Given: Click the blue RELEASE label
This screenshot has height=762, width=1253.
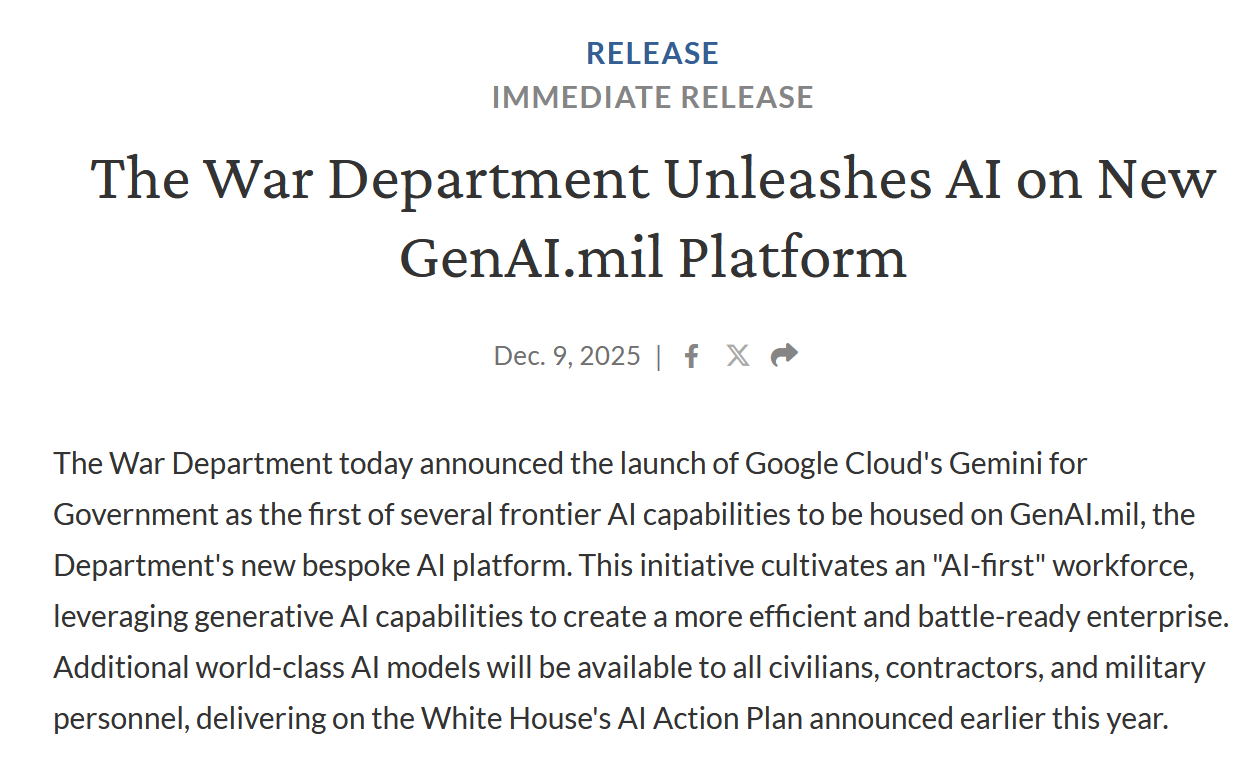Looking at the screenshot, I should coord(652,53).
